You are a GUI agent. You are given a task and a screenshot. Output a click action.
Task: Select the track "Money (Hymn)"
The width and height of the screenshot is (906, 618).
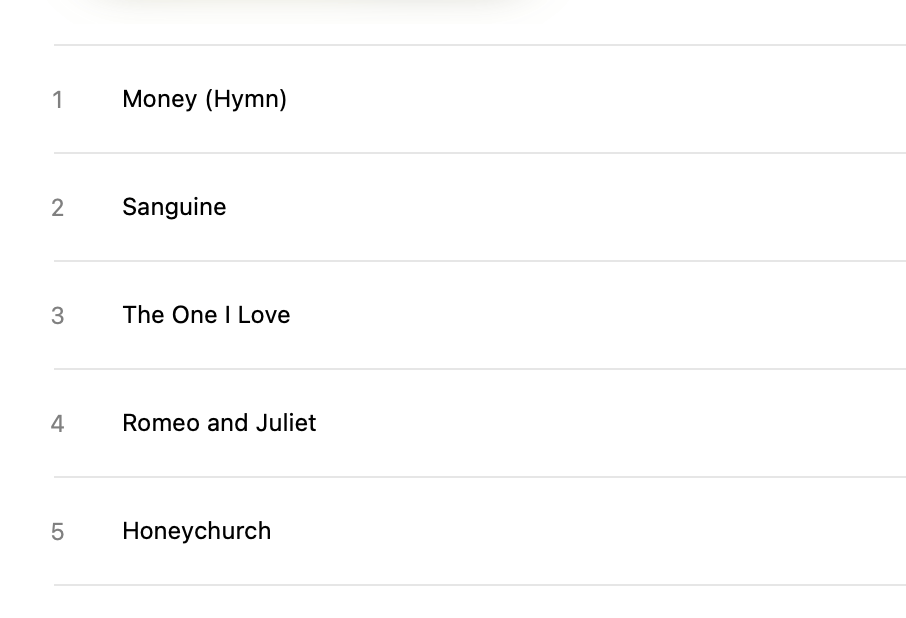pyautogui.click(x=204, y=99)
